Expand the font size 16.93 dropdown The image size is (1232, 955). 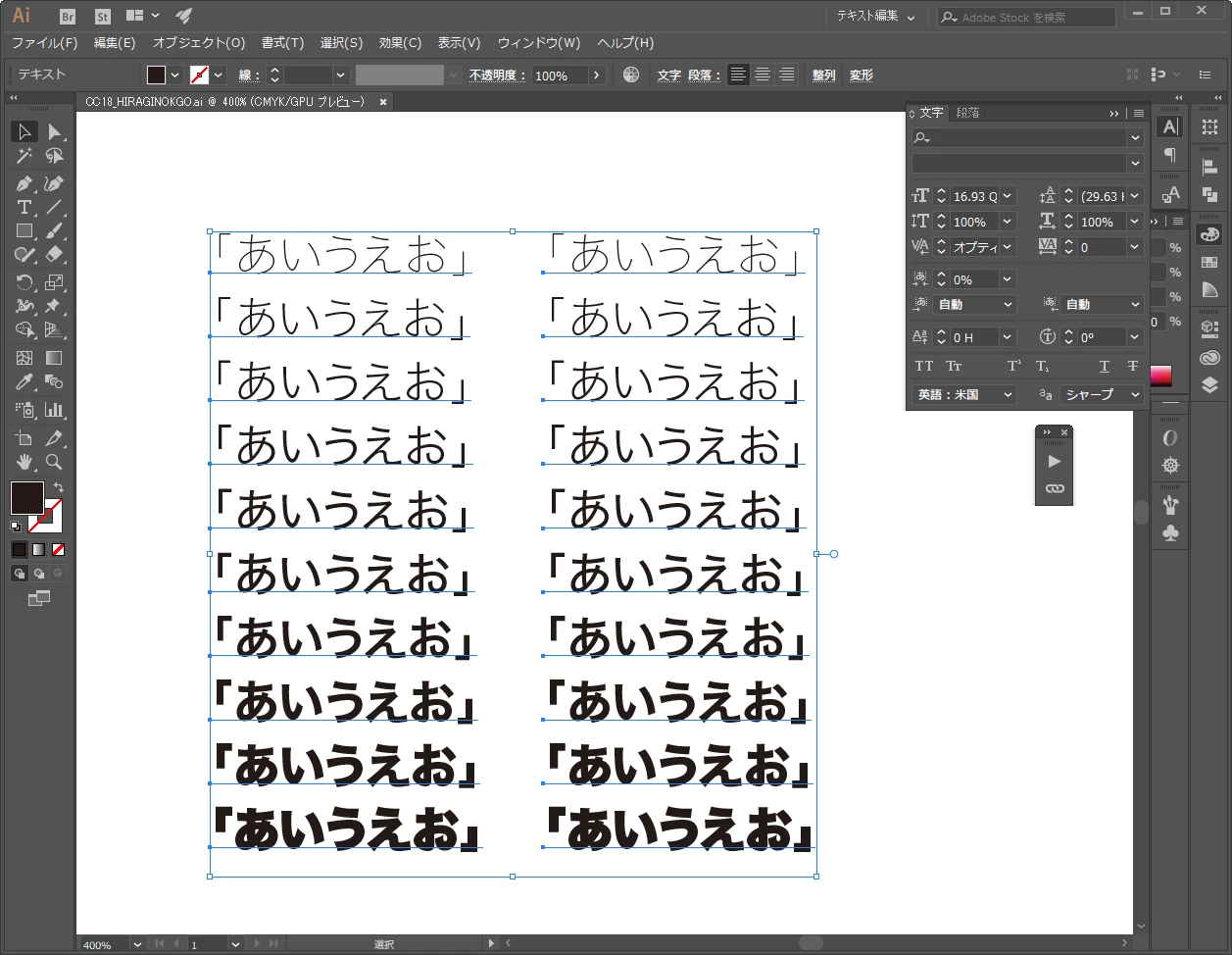pyautogui.click(x=1008, y=196)
